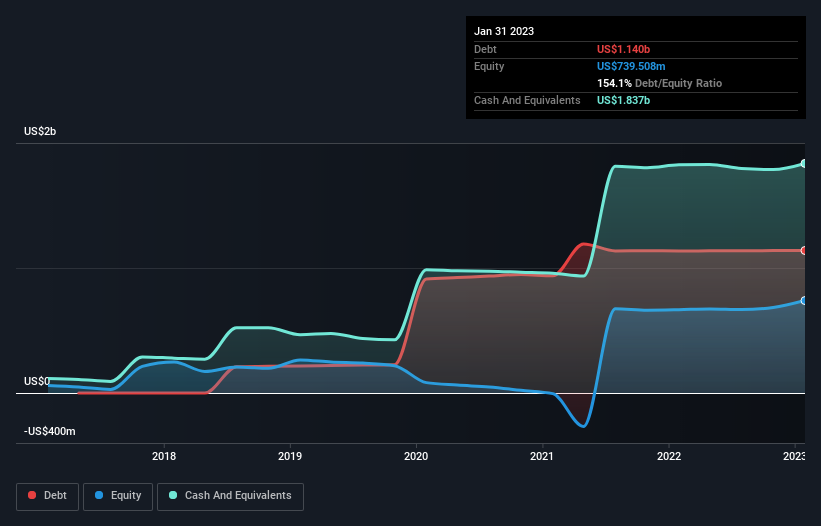821x526 pixels.
Task: Select the Debt line endpoint marker
Action: click(x=803, y=251)
